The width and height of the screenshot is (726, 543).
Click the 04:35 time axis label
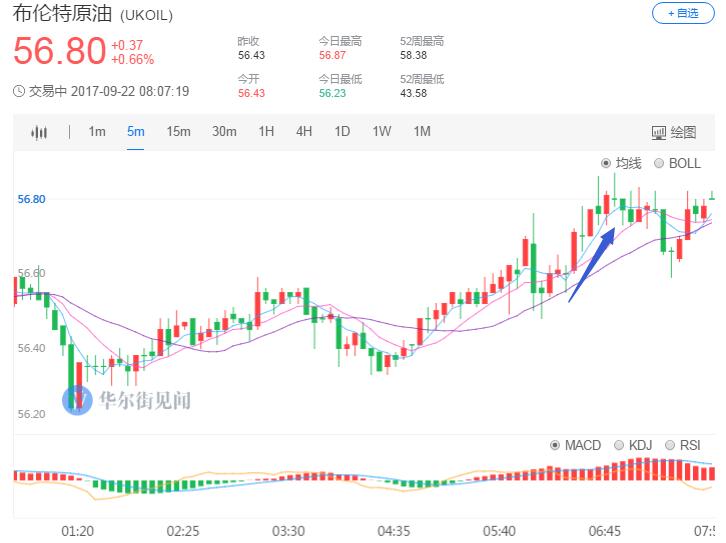pos(394,531)
